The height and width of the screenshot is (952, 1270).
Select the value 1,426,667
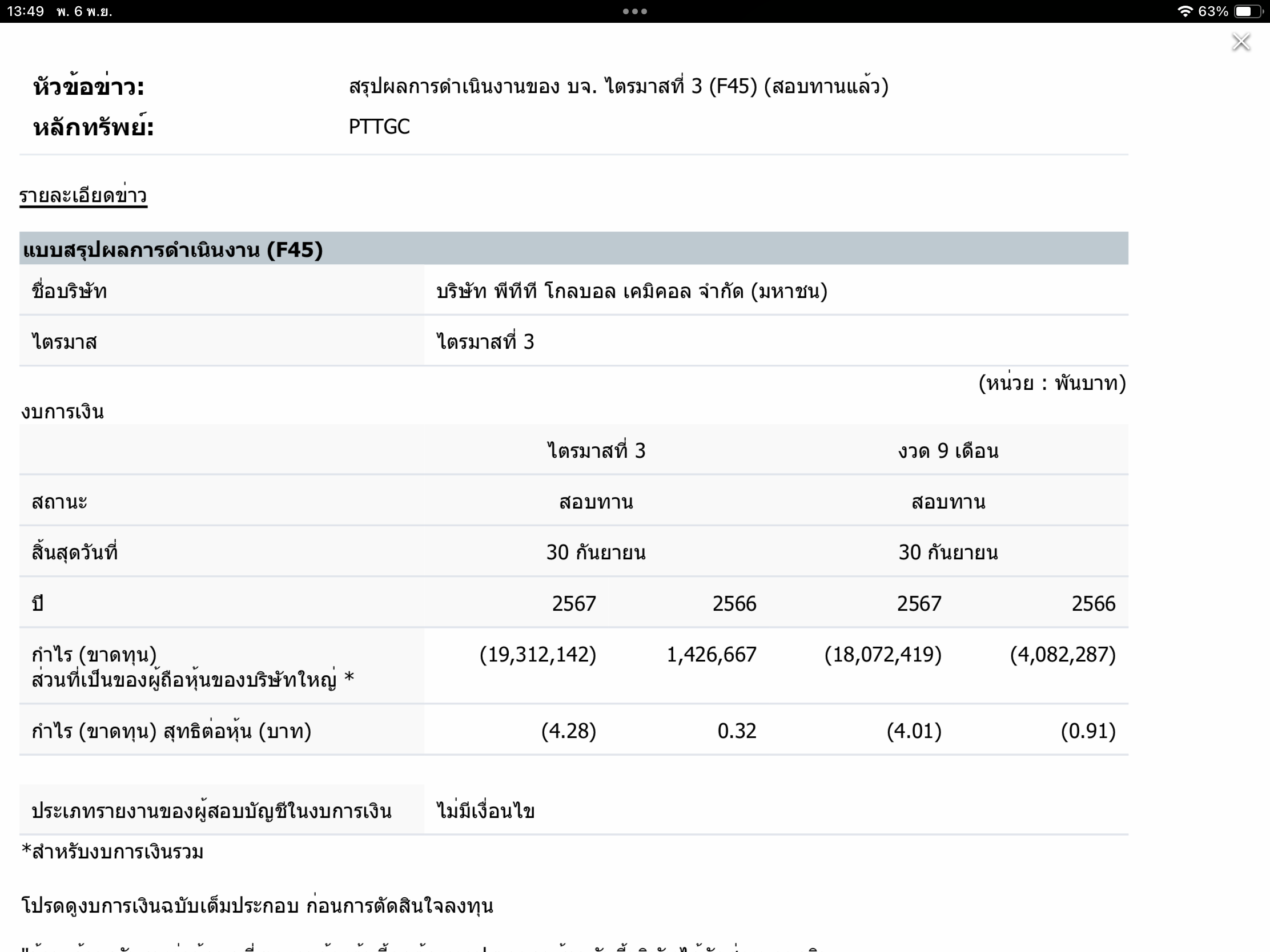(x=712, y=654)
